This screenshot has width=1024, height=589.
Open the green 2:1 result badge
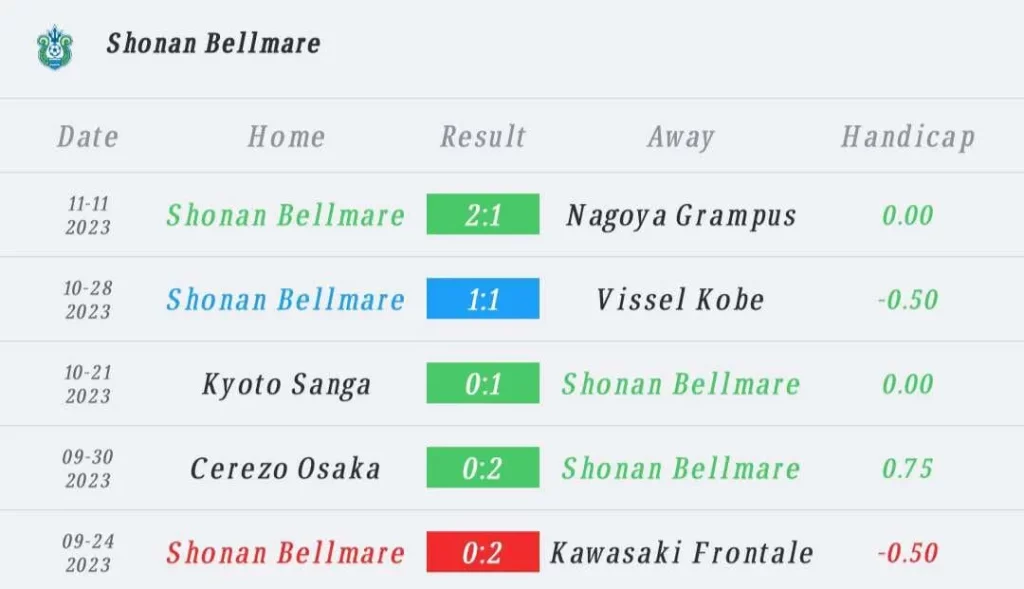[x=483, y=214]
